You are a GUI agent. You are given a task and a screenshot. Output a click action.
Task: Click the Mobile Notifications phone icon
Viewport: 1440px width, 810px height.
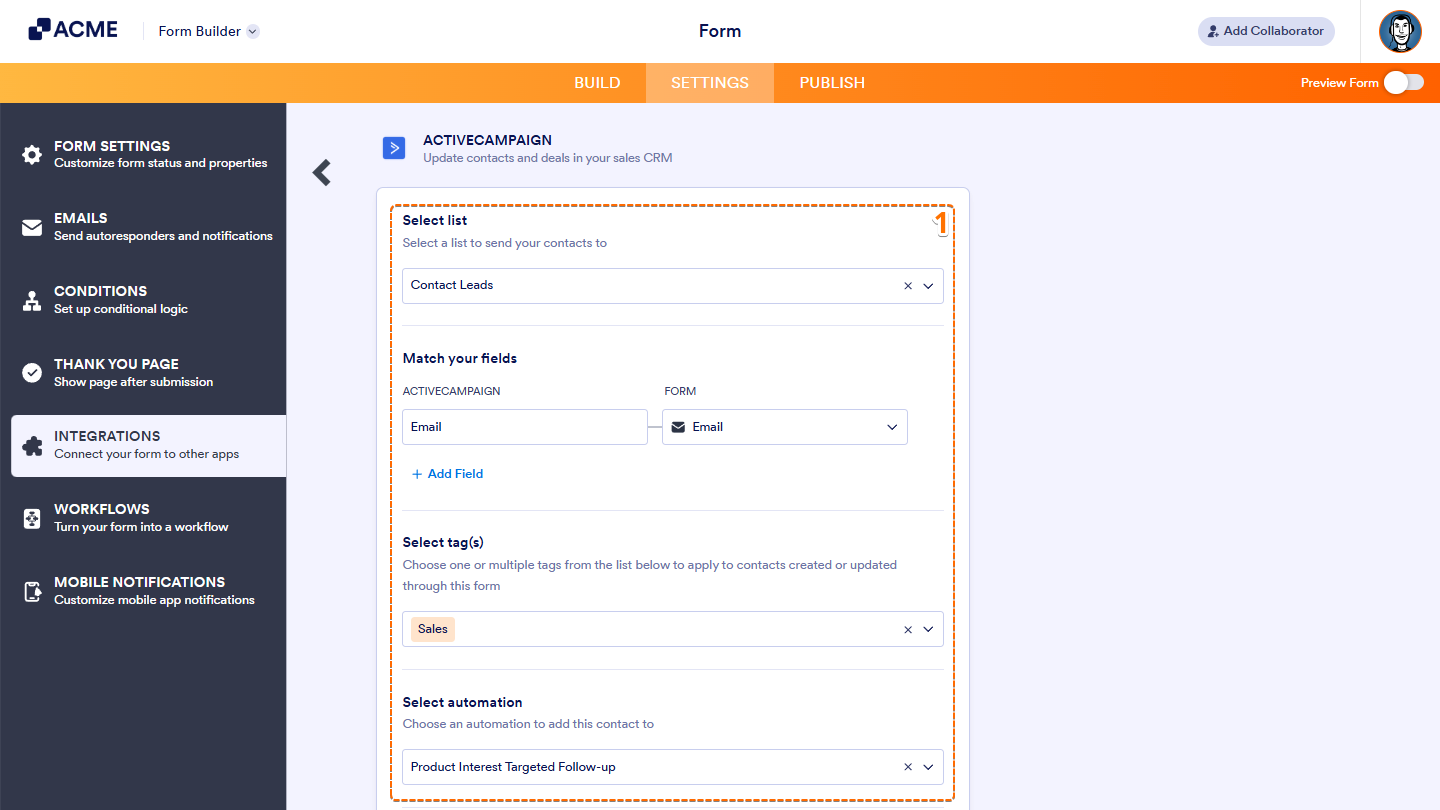coord(31,590)
